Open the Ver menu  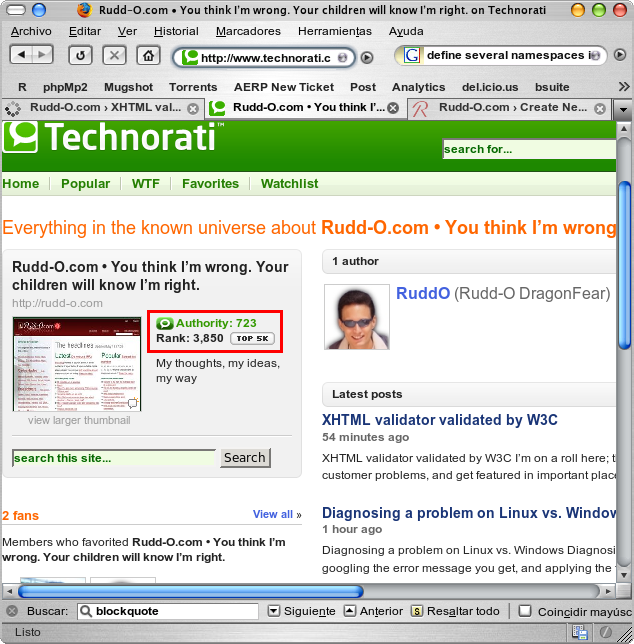[127, 31]
